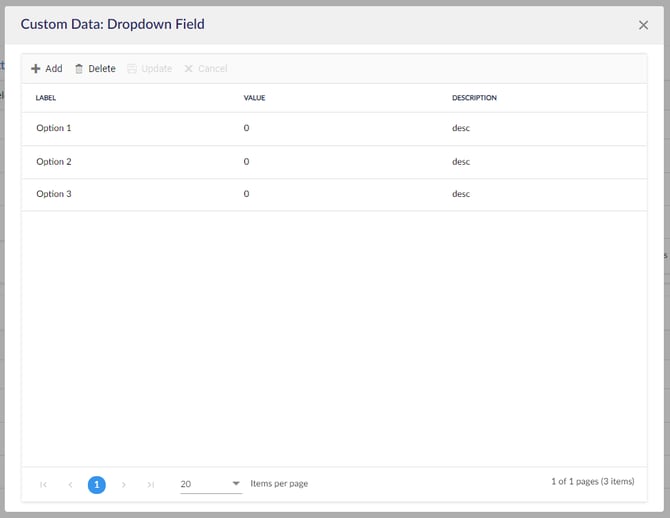Go to previous page arrow

[x=70, y=484]
